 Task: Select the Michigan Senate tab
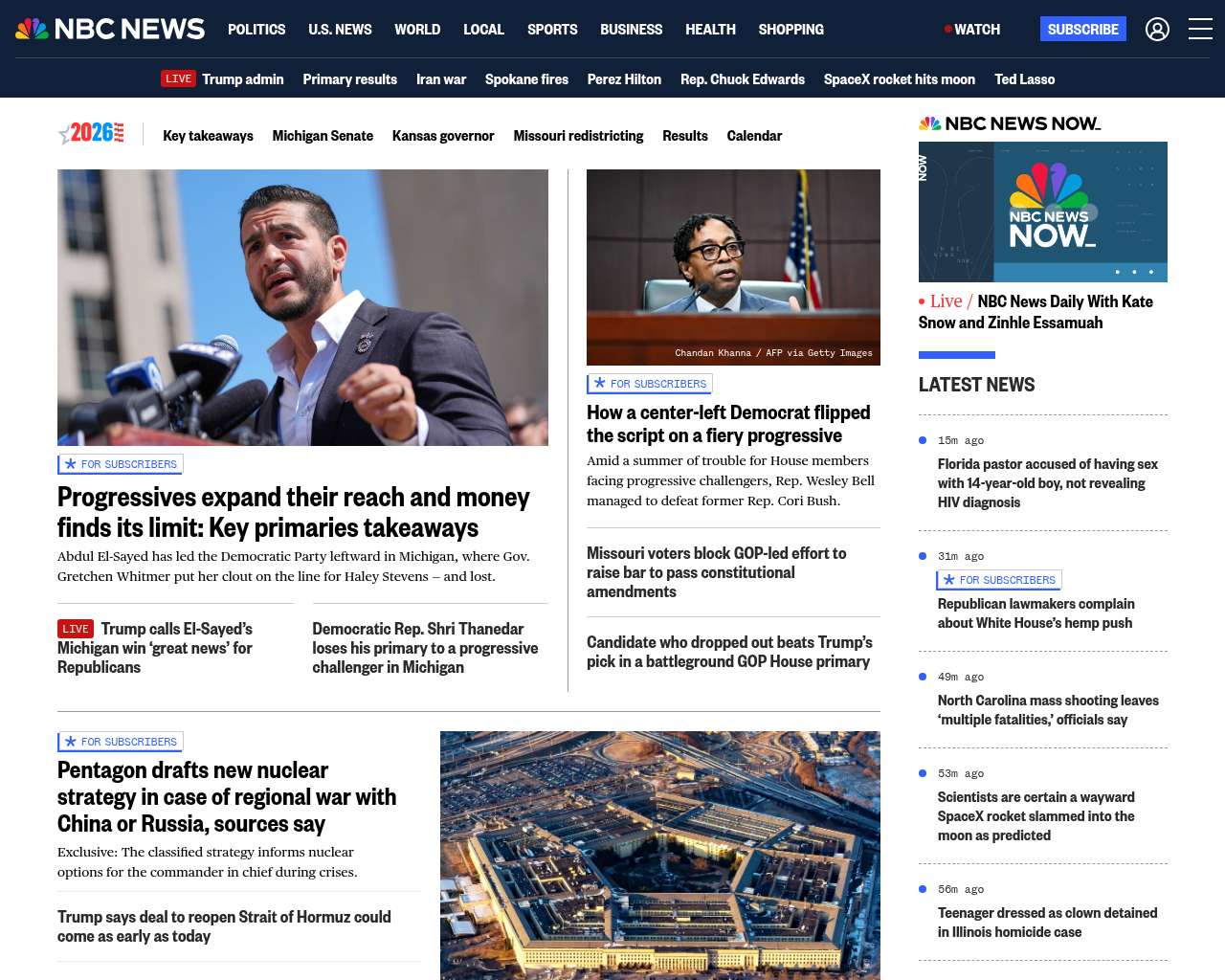point(323,136)
